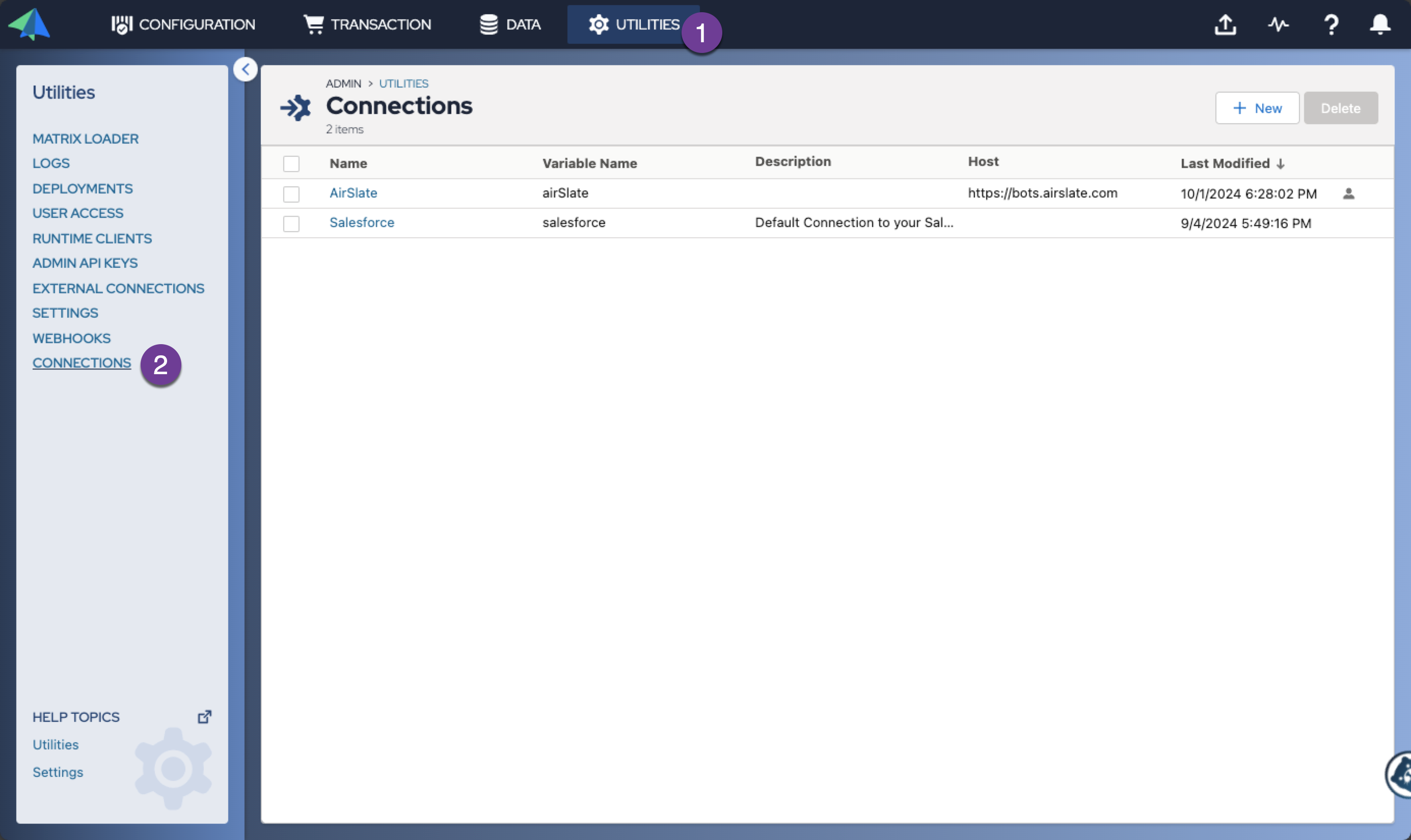Open the chat assistant bubble icon
This screenshot has width=1411, height=840.
[1399, 774]
